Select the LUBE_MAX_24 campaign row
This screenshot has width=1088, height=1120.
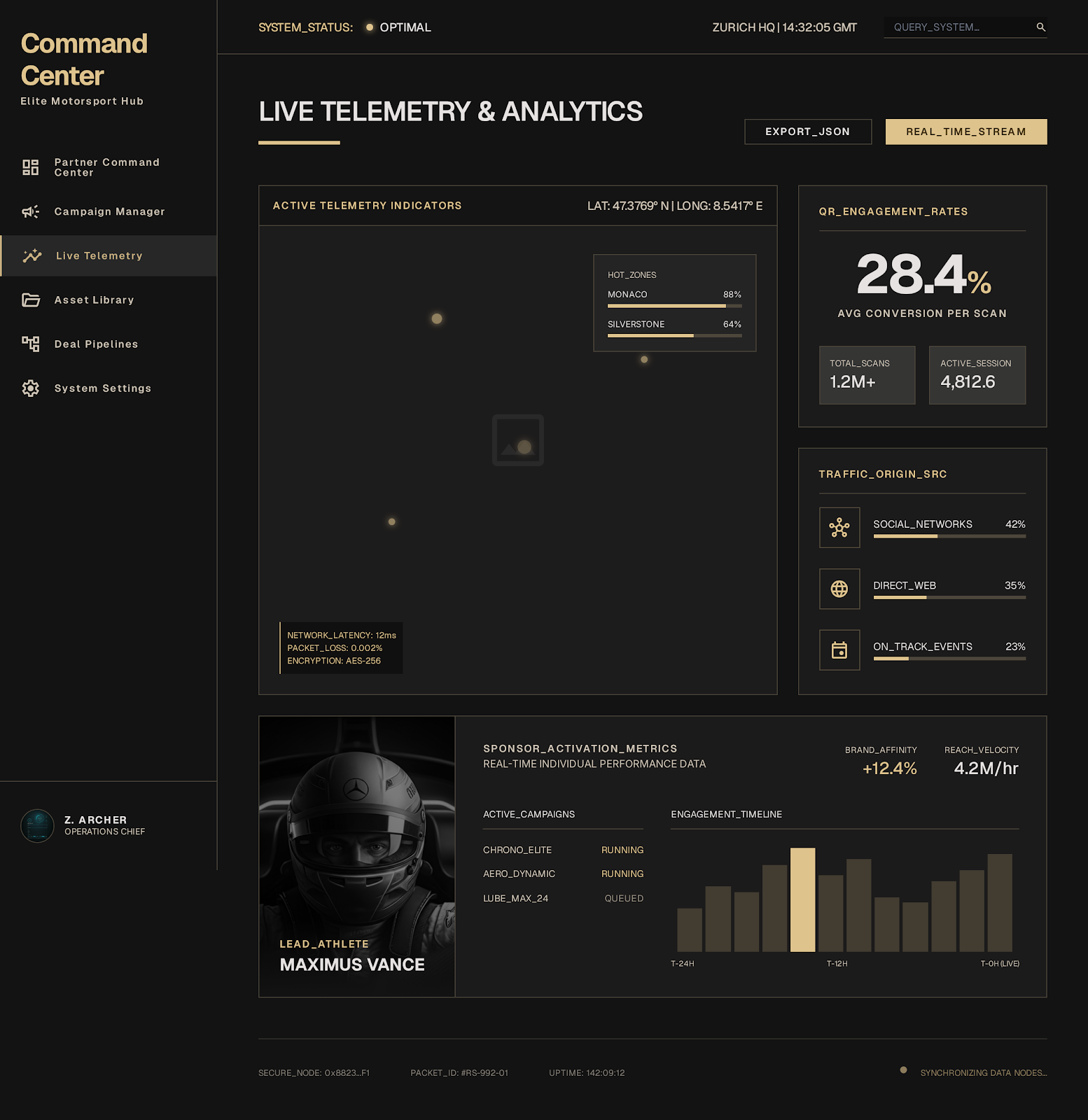[x=563, y=898]
